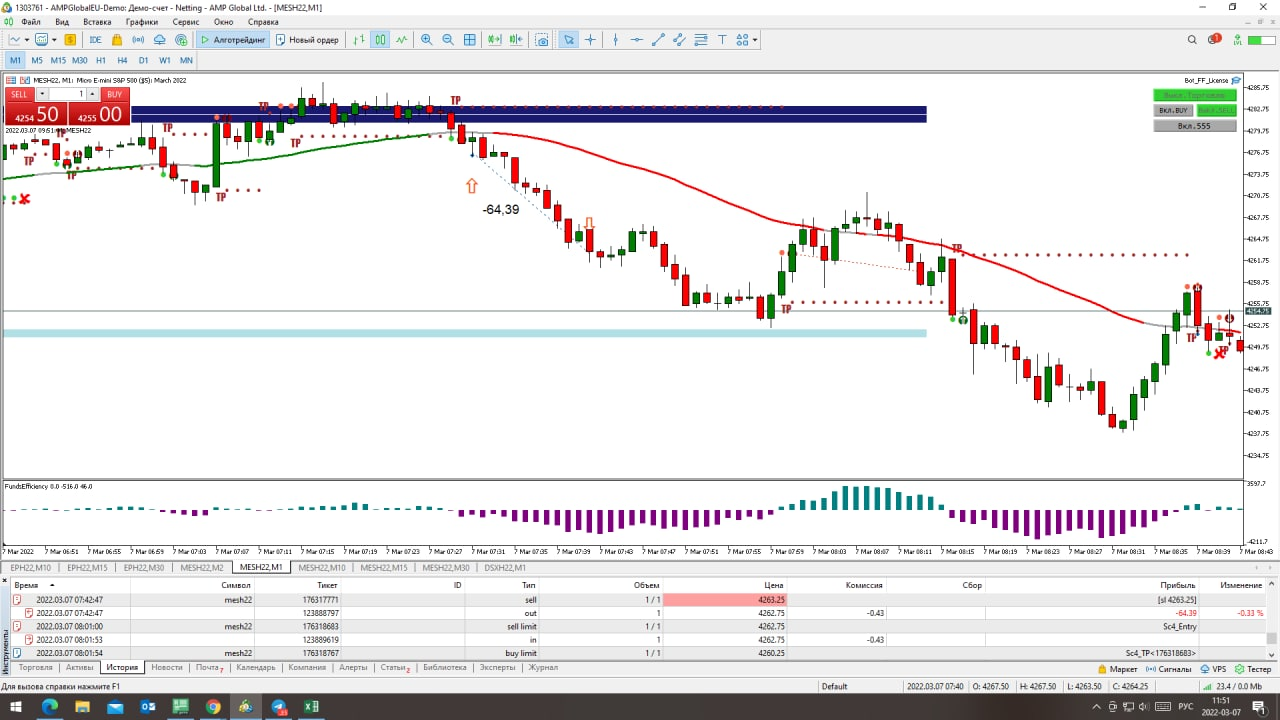Open the search magnifier icon

pyautogui.click(x=1192, y=40)
